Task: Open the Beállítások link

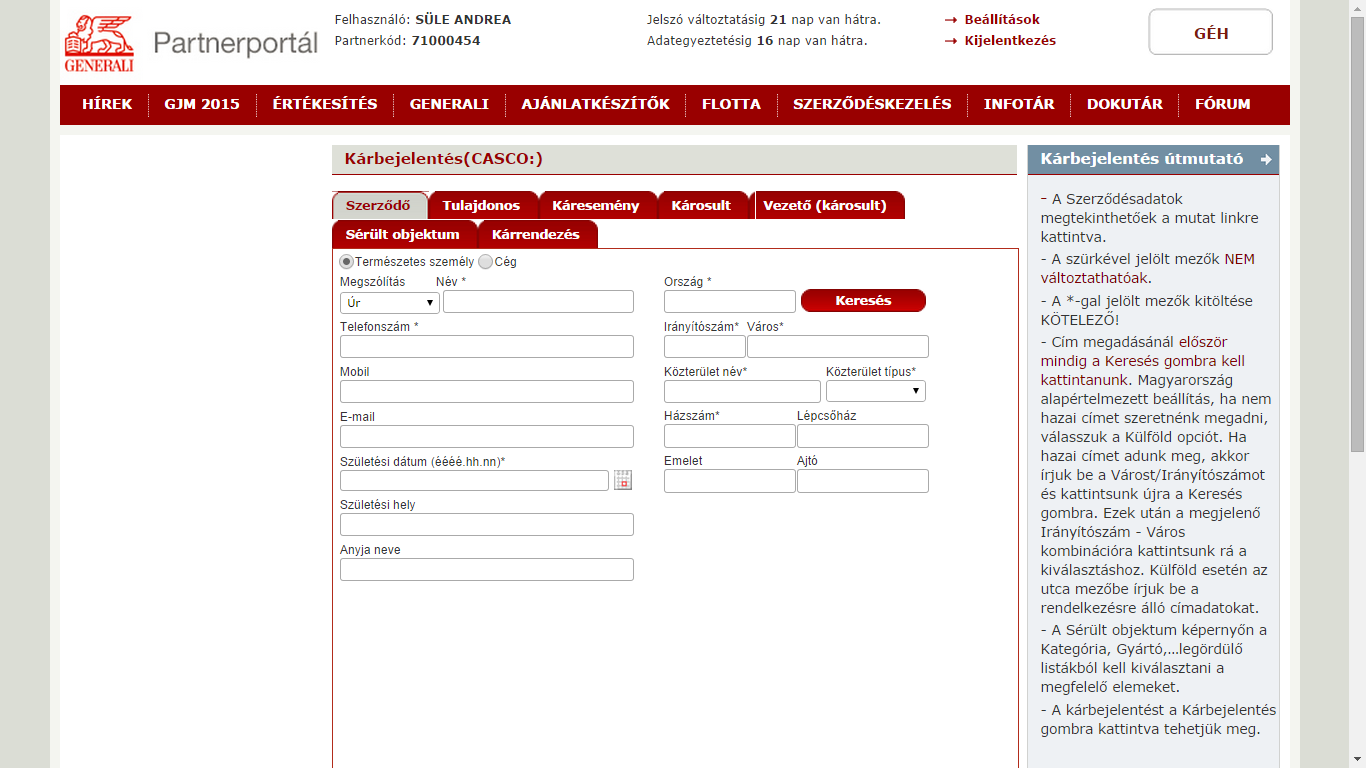Action: coord(1002,19)
